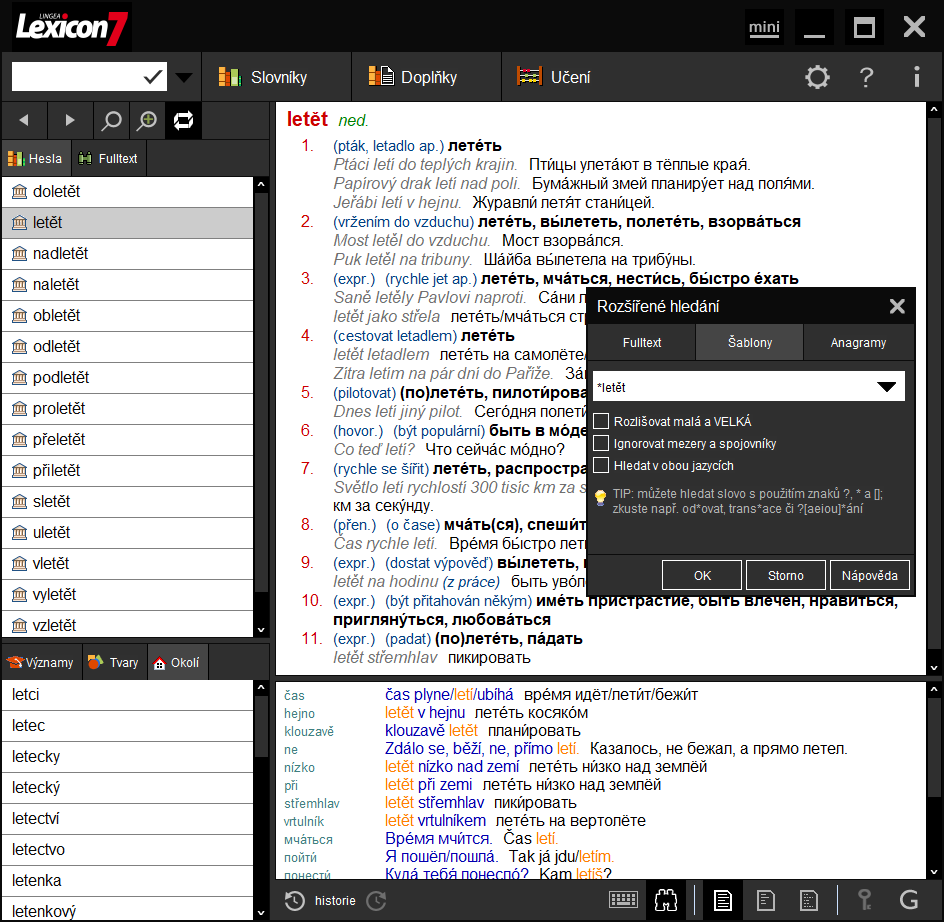This screenshot has height=922, width=944.
Task: Switch to the Hesla tab
Action: tap(36, 158)
